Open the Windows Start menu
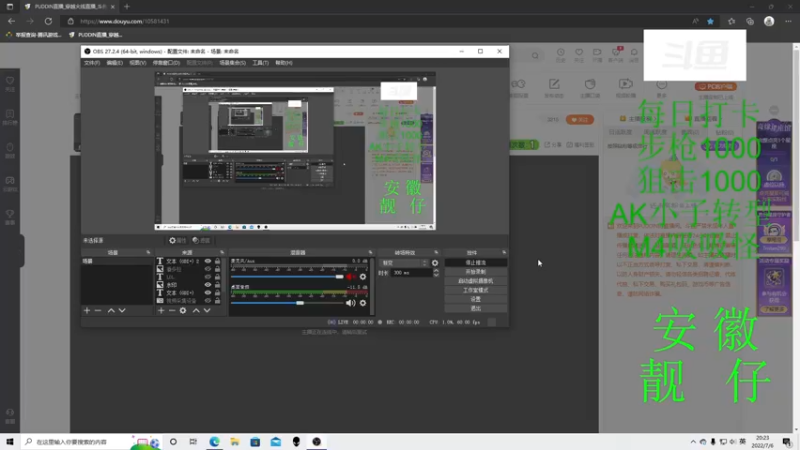This screenshot has width=800, height=450. coord(10,442)
